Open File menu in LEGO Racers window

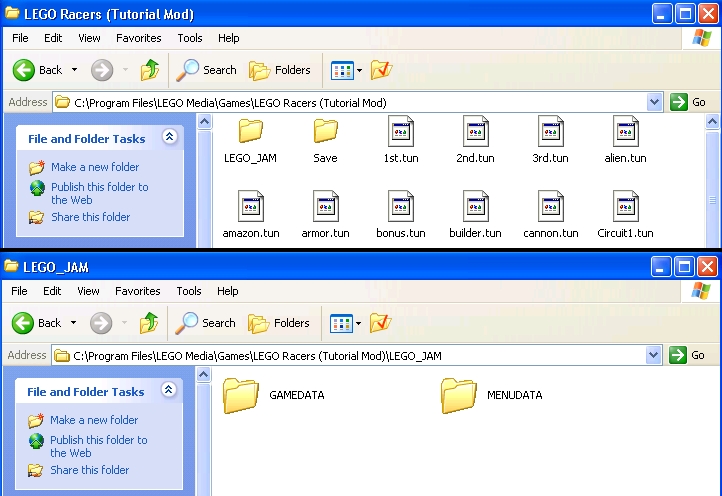point(20,38)
